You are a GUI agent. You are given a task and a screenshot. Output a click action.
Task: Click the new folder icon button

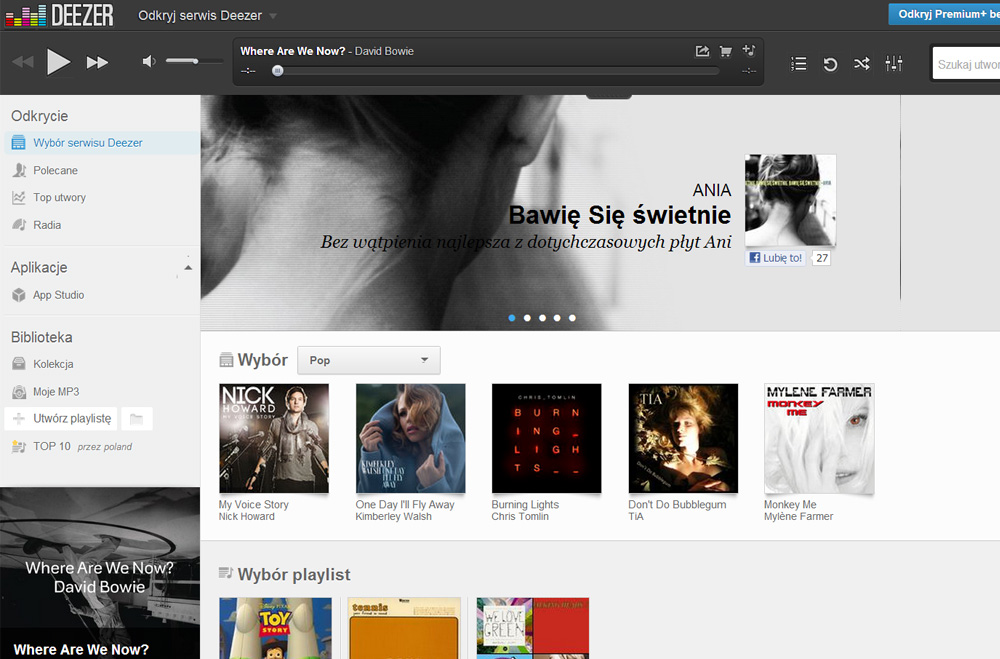click(x=136, y=418)
